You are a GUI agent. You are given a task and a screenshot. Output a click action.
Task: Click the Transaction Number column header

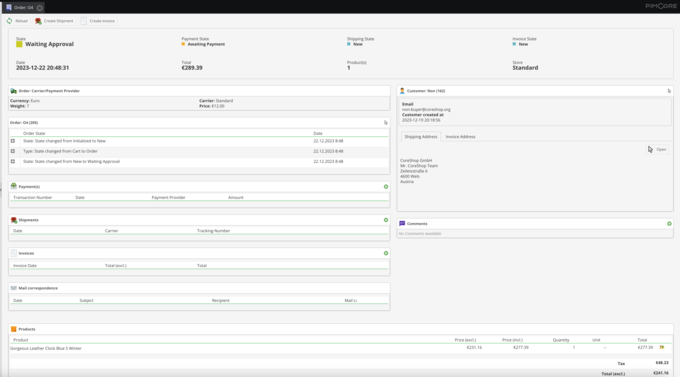click(33, 197)
